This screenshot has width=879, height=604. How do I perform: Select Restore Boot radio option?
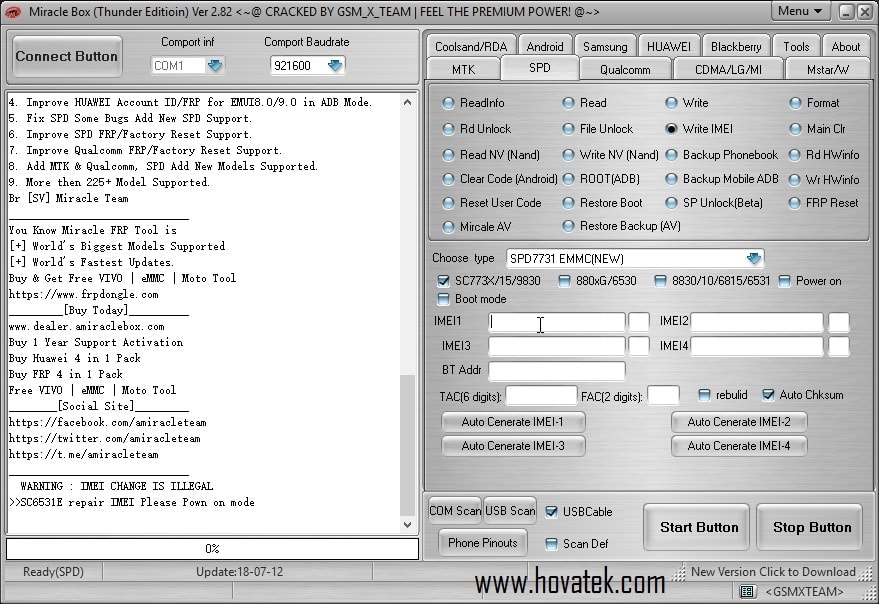coord(603,203)
